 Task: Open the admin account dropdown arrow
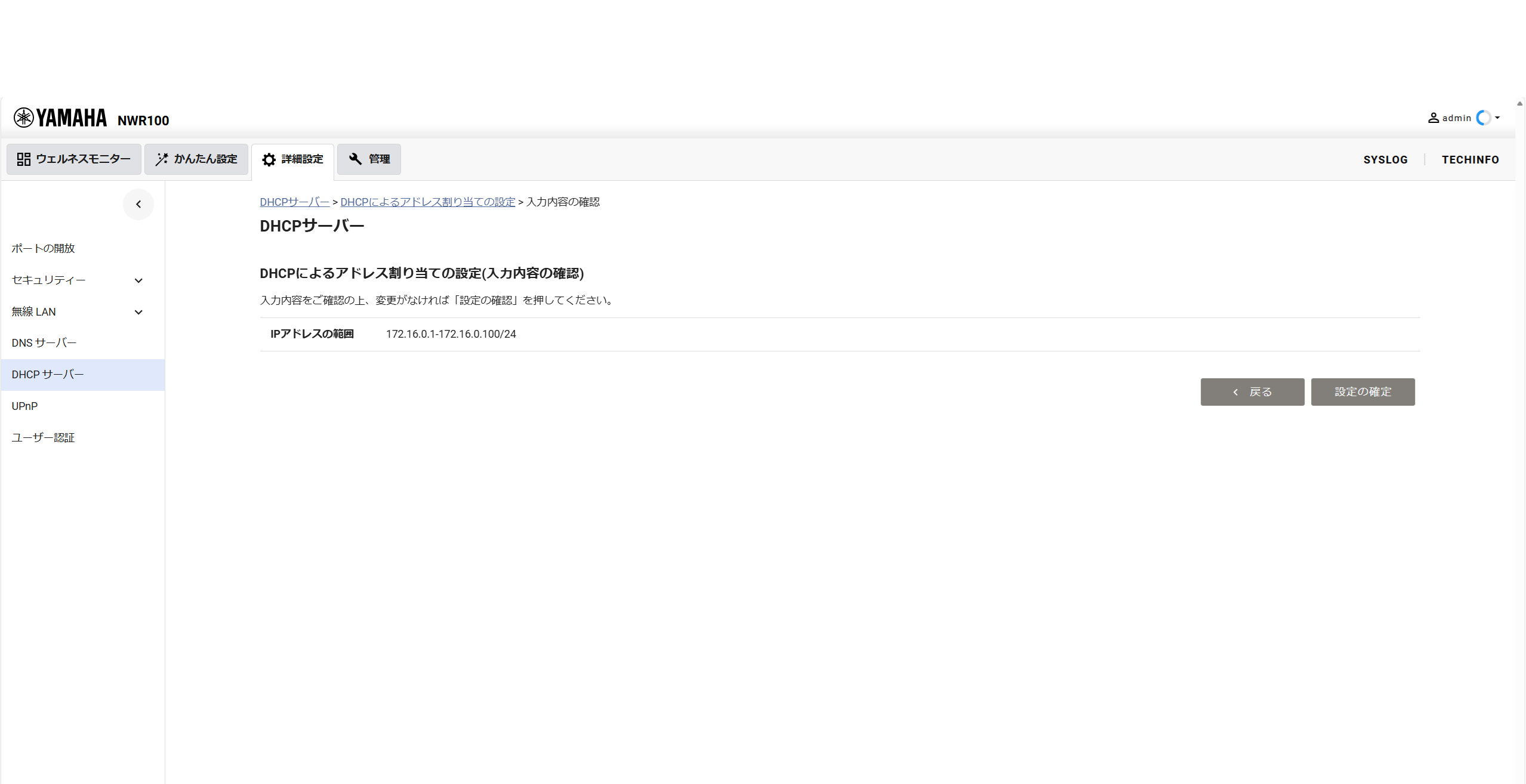(x=1497, y=118)
